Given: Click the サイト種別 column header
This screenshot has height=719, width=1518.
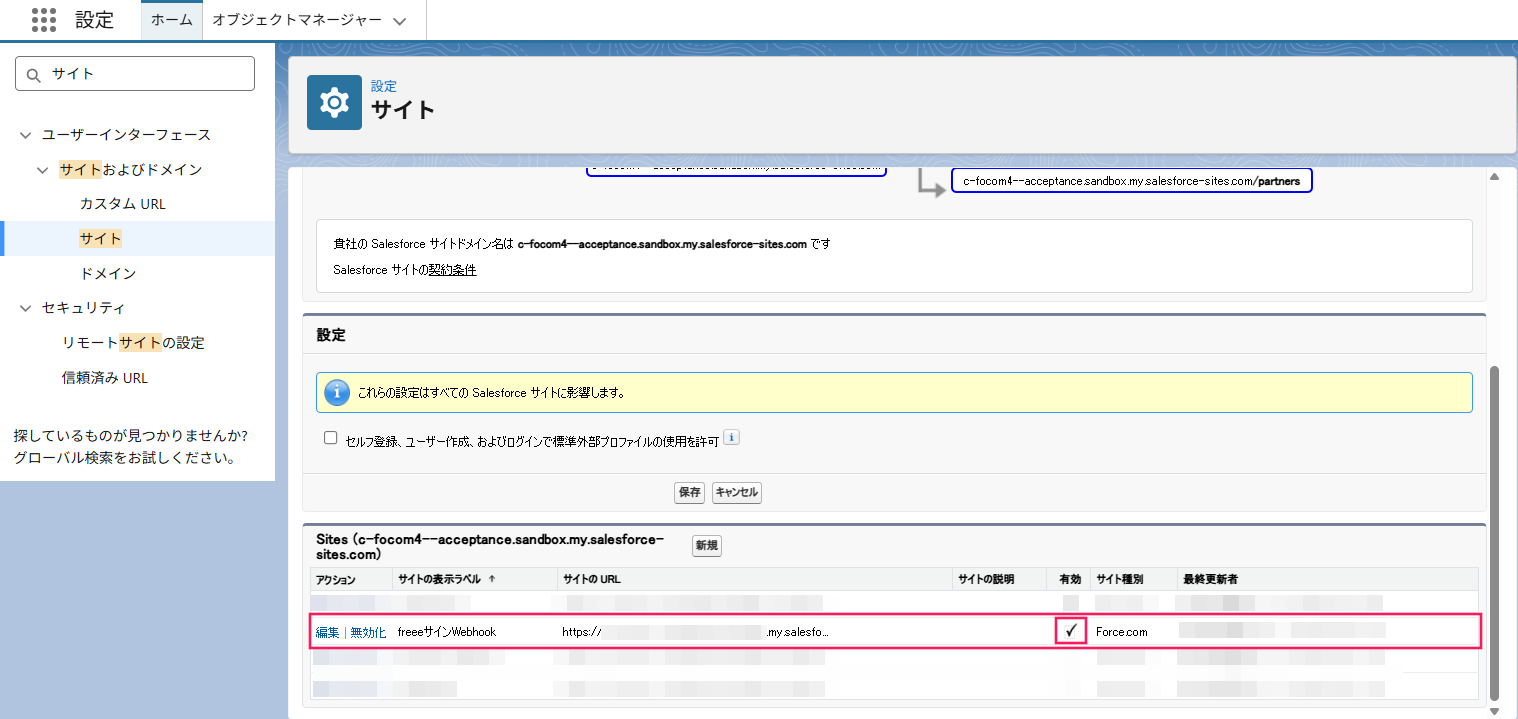Looking at the screenshot, I should [1119, 579].
